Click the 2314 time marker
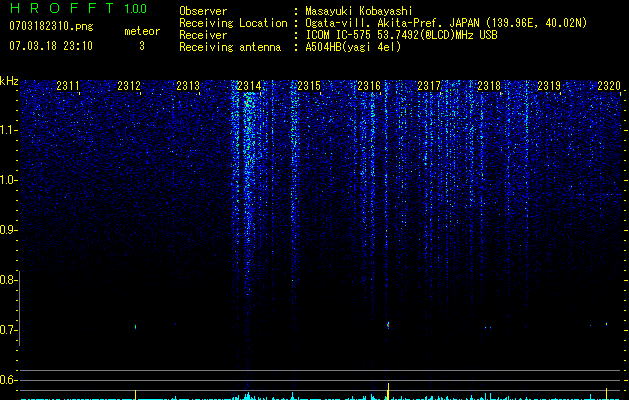 click(x=249, y=85)
